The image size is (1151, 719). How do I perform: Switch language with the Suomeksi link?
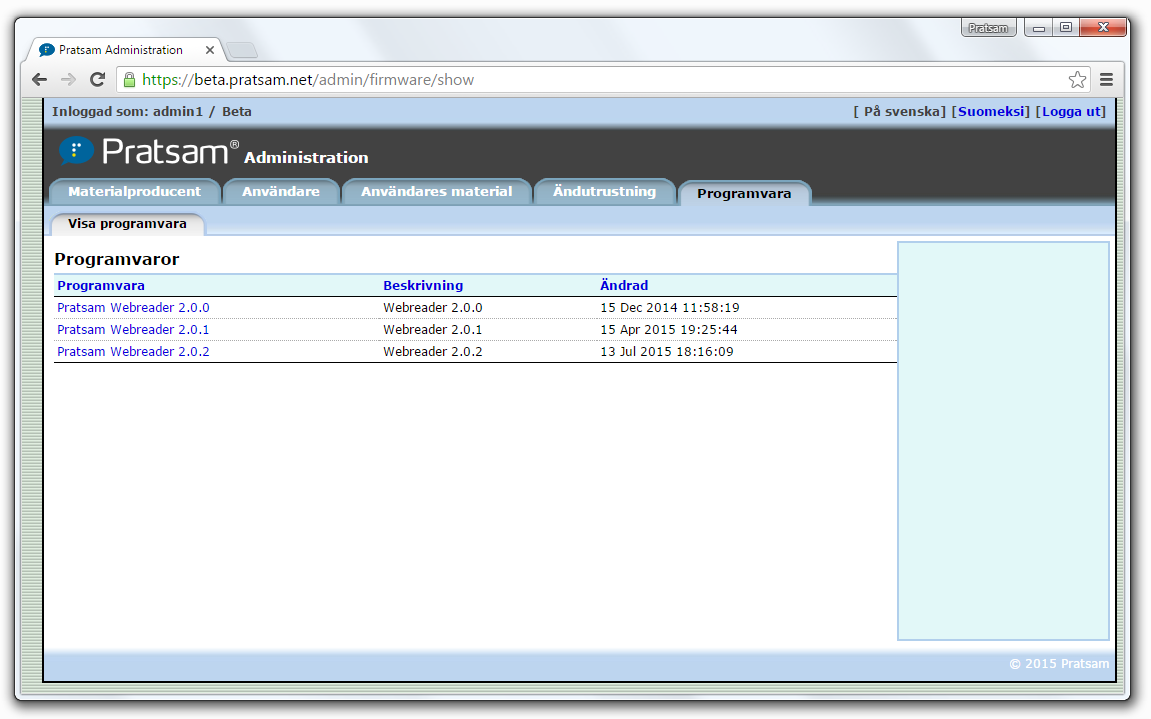click(991, 111)
